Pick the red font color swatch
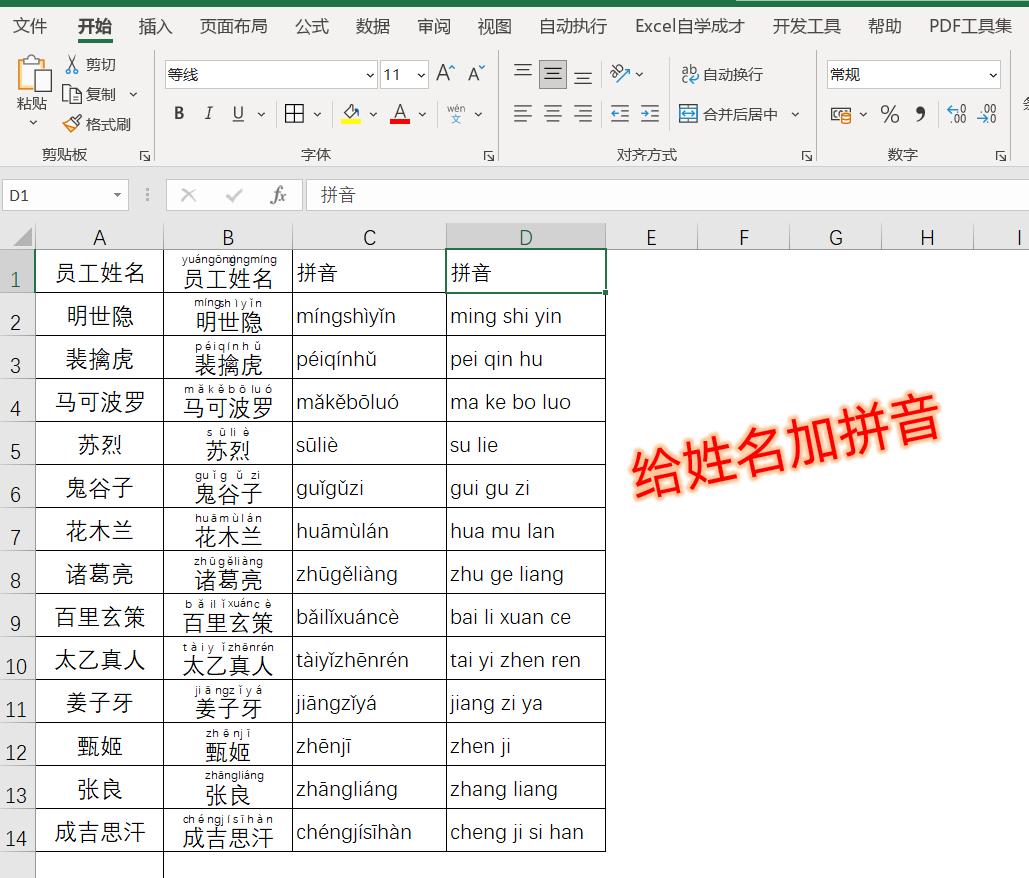The width and height of the screenshot is (1029, 878). [x=398, y=121]
